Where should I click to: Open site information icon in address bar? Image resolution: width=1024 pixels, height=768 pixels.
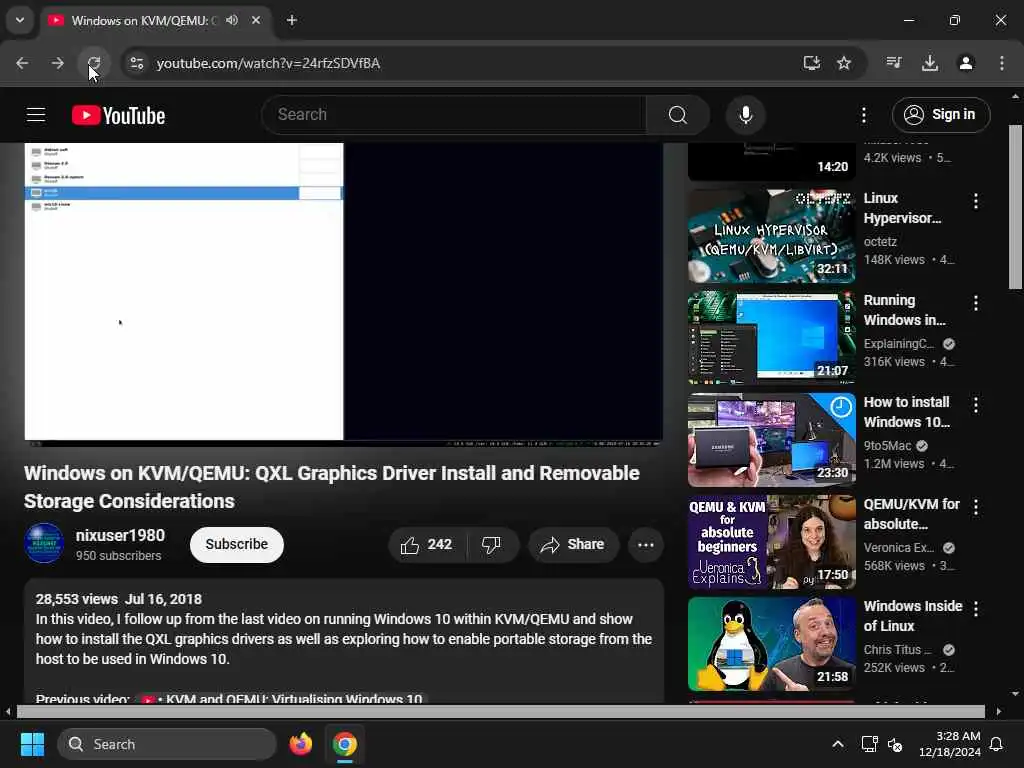(x=136, y=63)
